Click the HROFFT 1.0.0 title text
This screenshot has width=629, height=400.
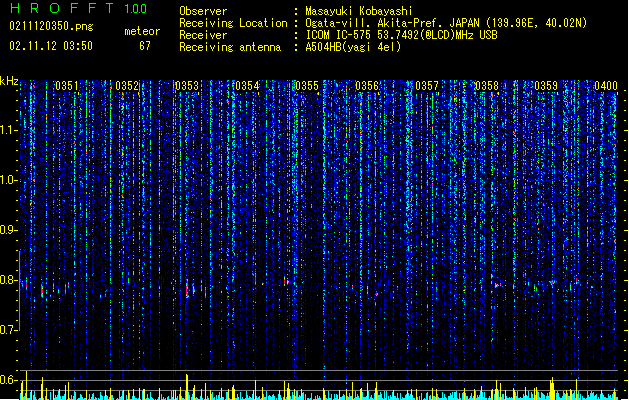[x=78, y=8]
